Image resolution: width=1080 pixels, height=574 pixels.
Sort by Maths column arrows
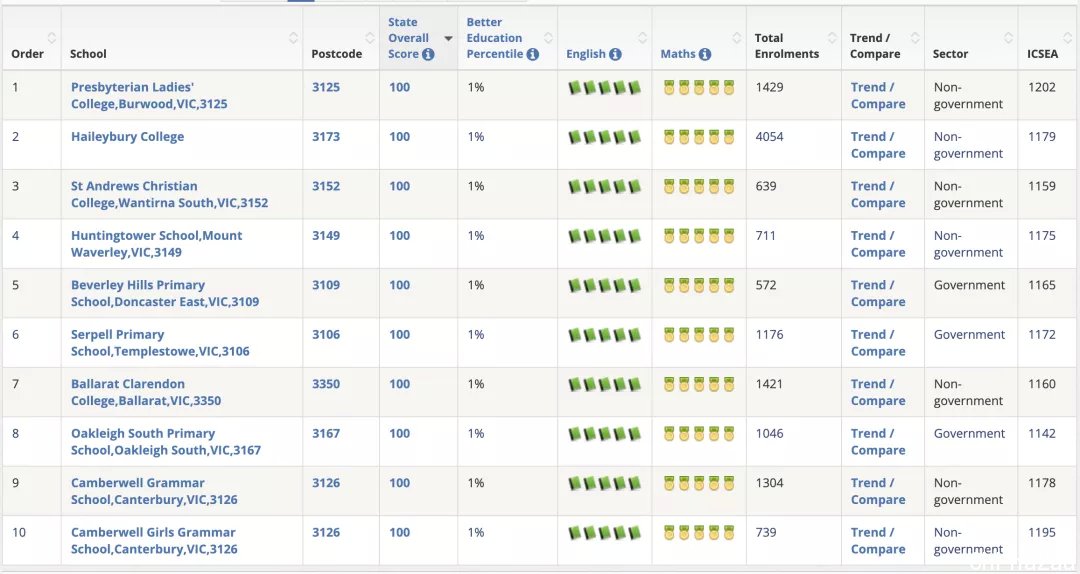click(x=737, y=38)
